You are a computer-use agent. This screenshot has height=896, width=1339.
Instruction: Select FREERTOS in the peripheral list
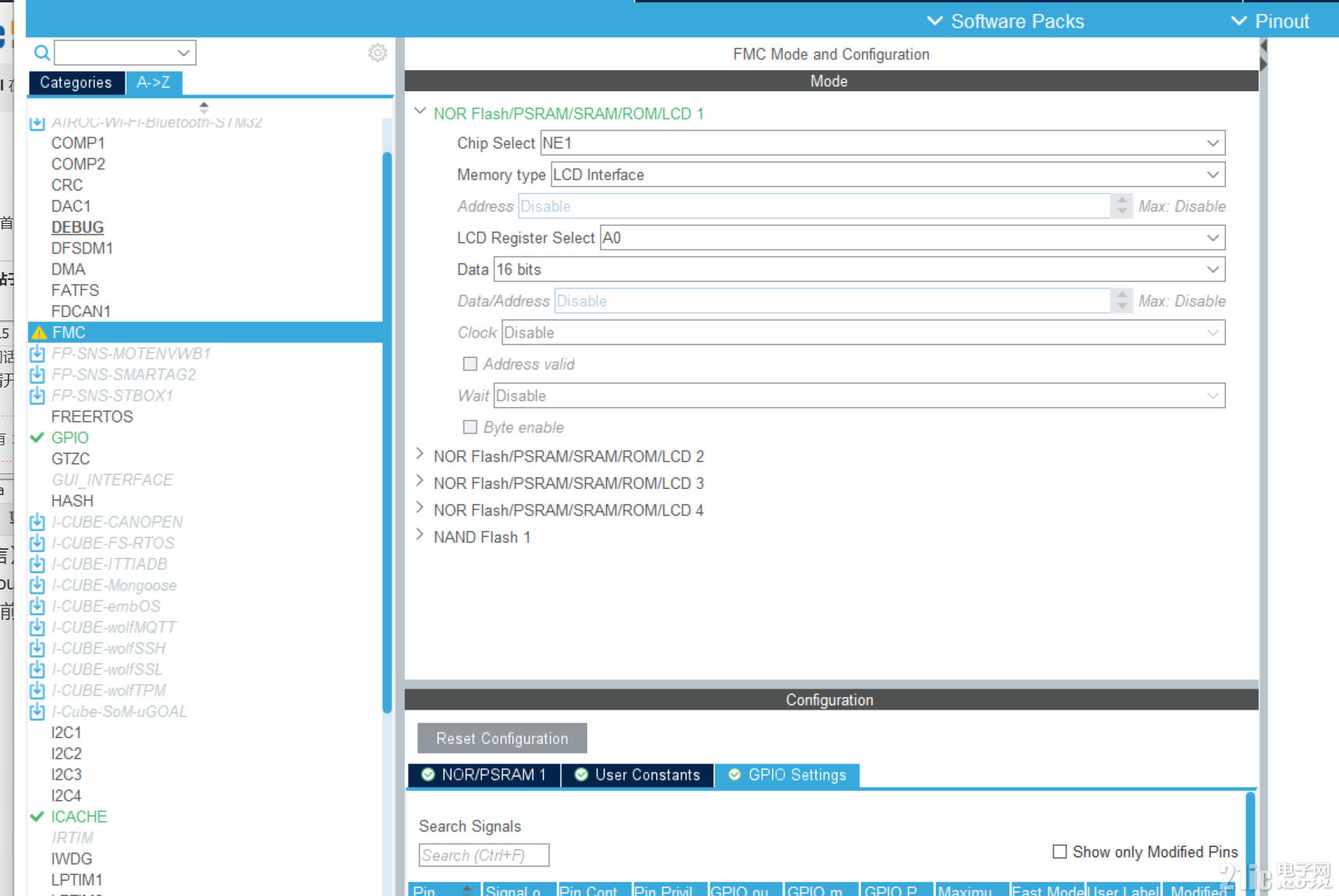pos(92,417)
